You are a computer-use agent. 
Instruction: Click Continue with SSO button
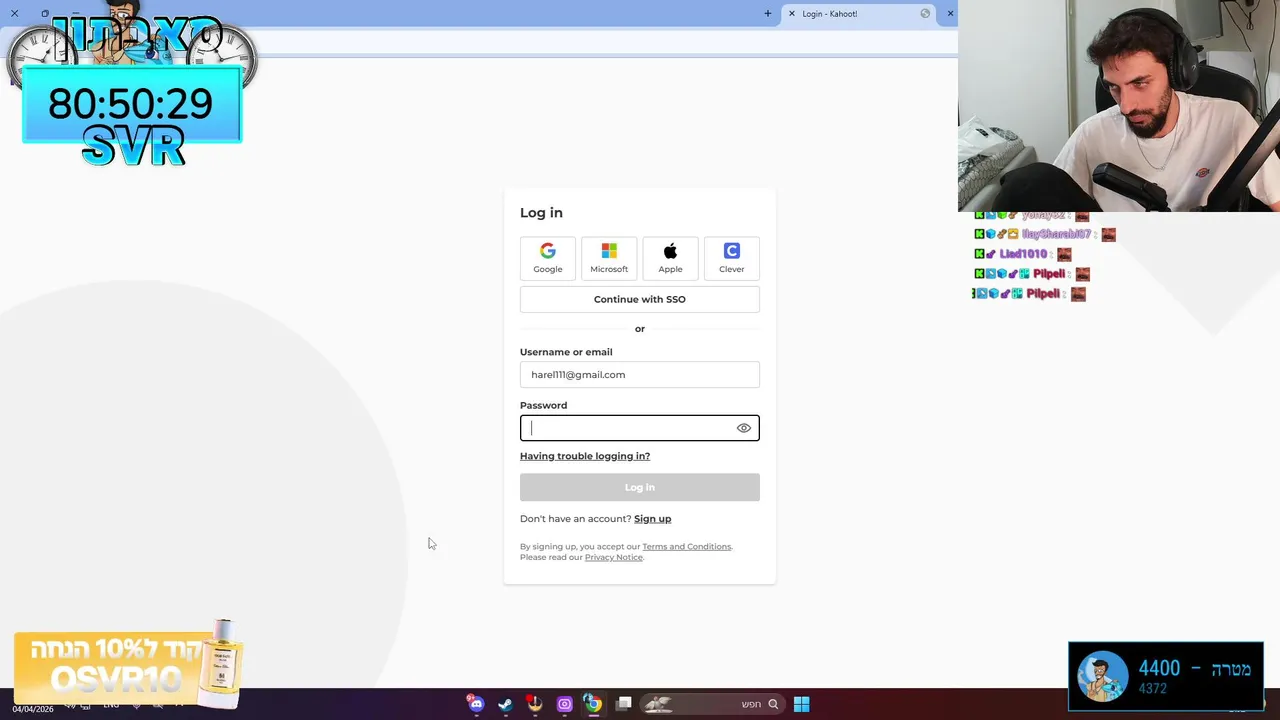[640, 299]
